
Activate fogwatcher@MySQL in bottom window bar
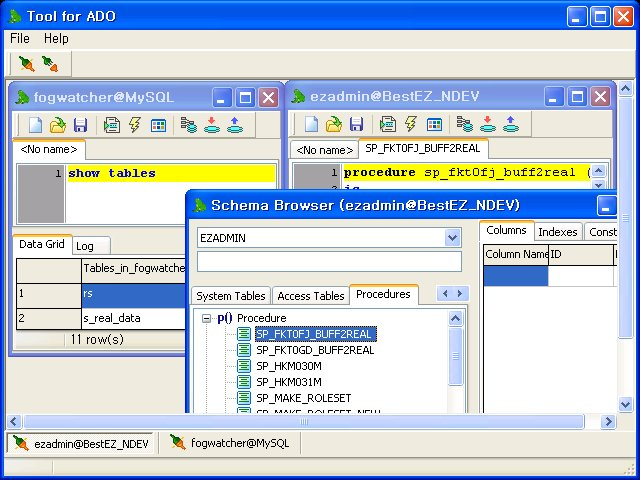[x=229, y=443]
